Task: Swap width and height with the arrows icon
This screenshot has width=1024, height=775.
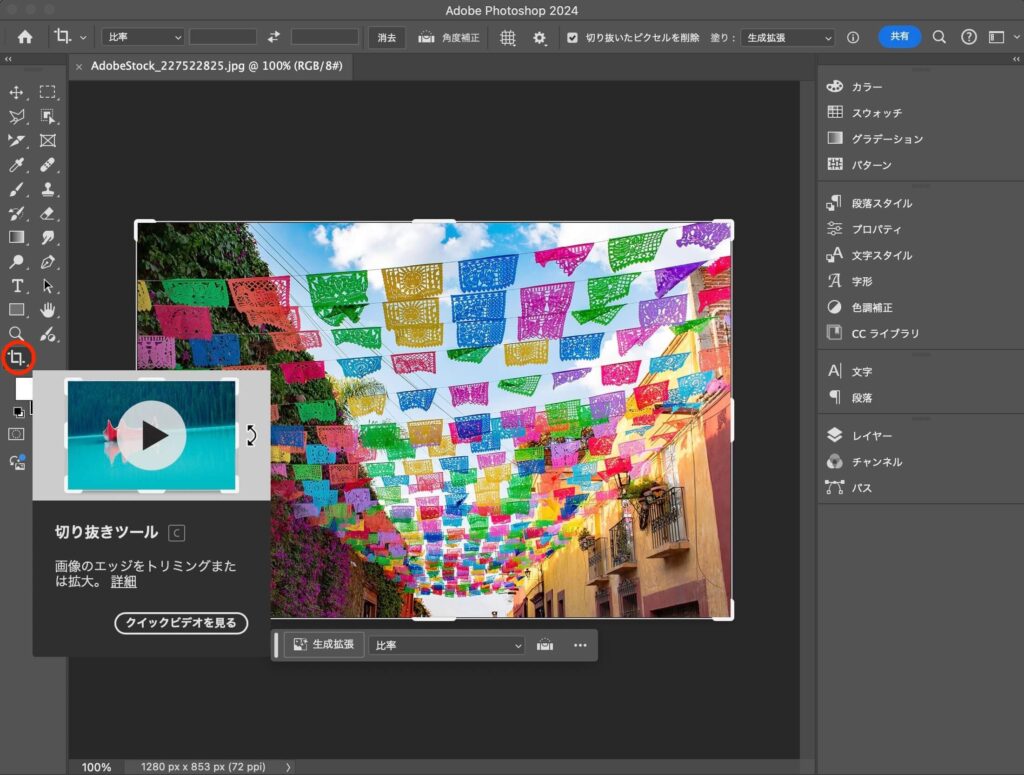Action: (x=274, y=37)
